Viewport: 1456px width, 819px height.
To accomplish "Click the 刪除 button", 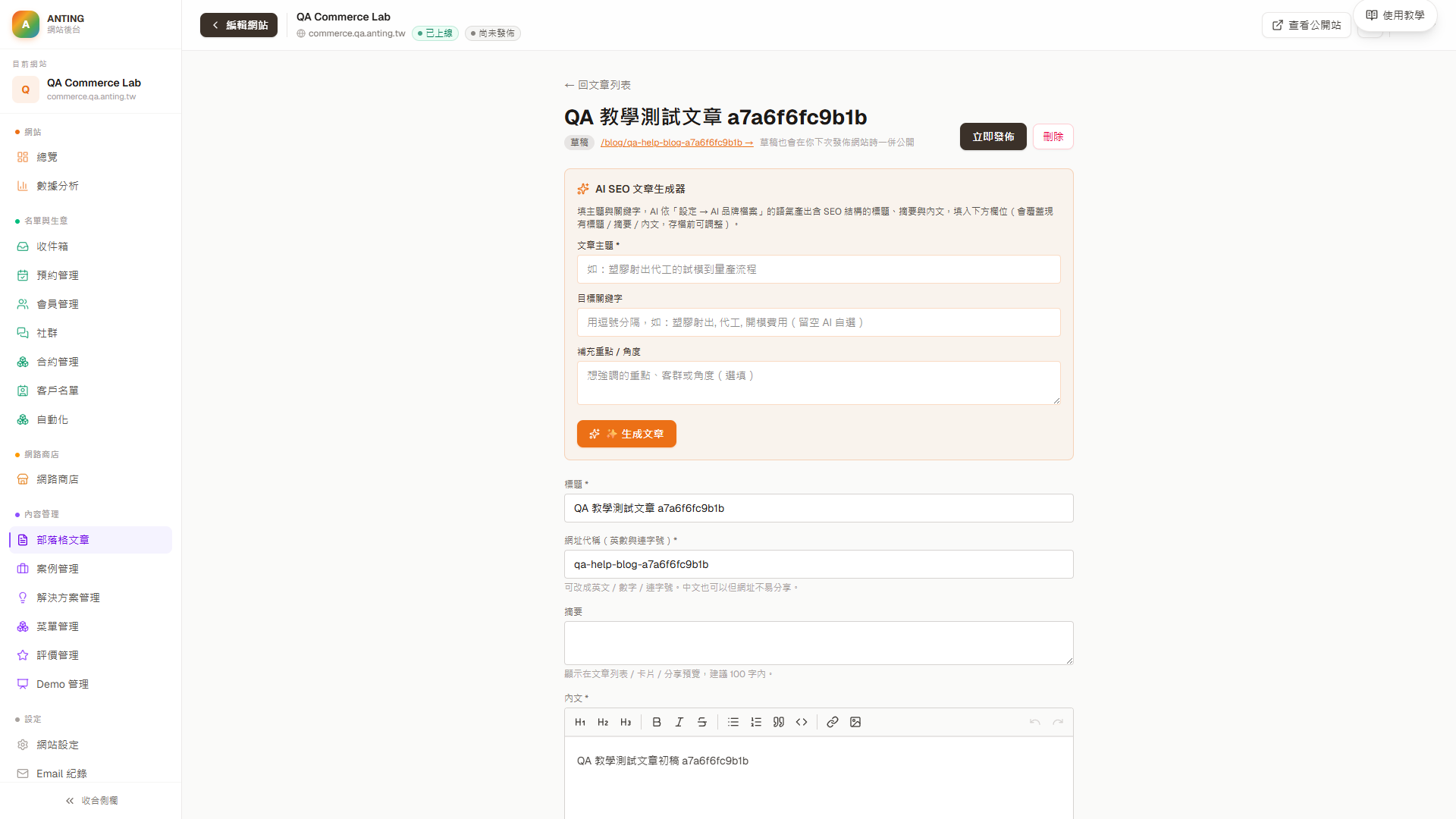I will 1053,136.
